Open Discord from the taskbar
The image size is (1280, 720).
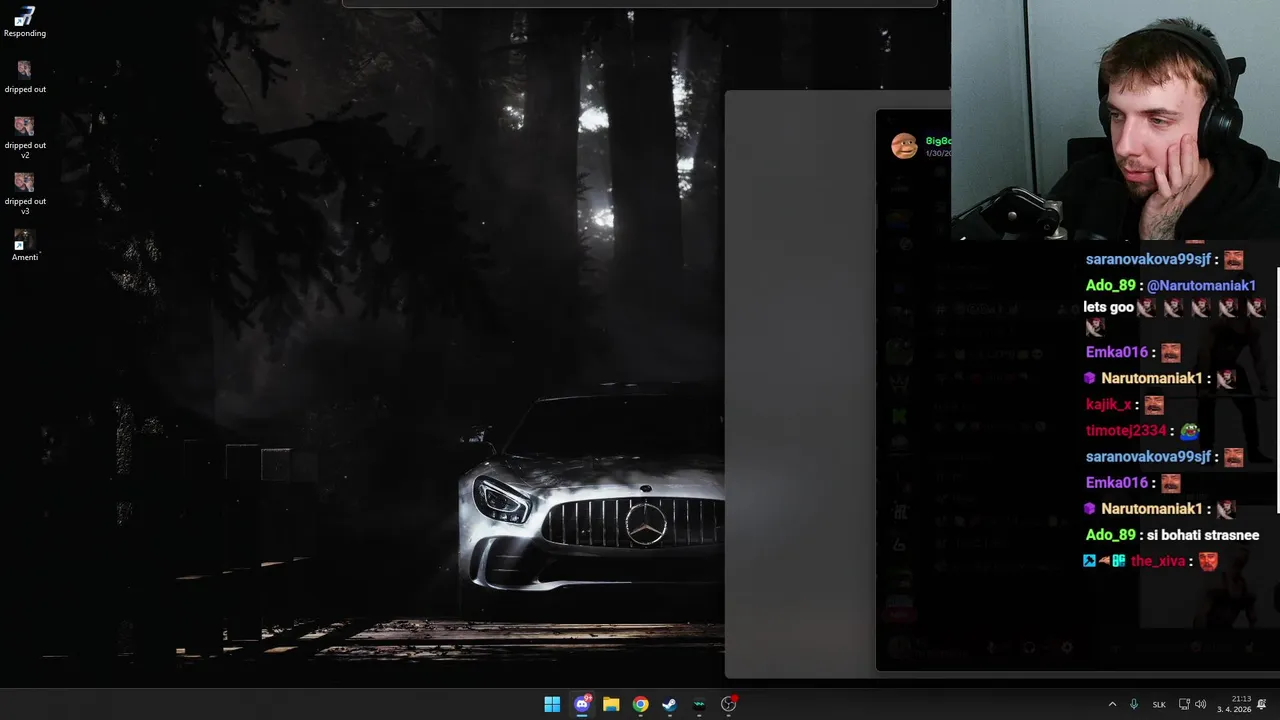[x=582, y=704]
